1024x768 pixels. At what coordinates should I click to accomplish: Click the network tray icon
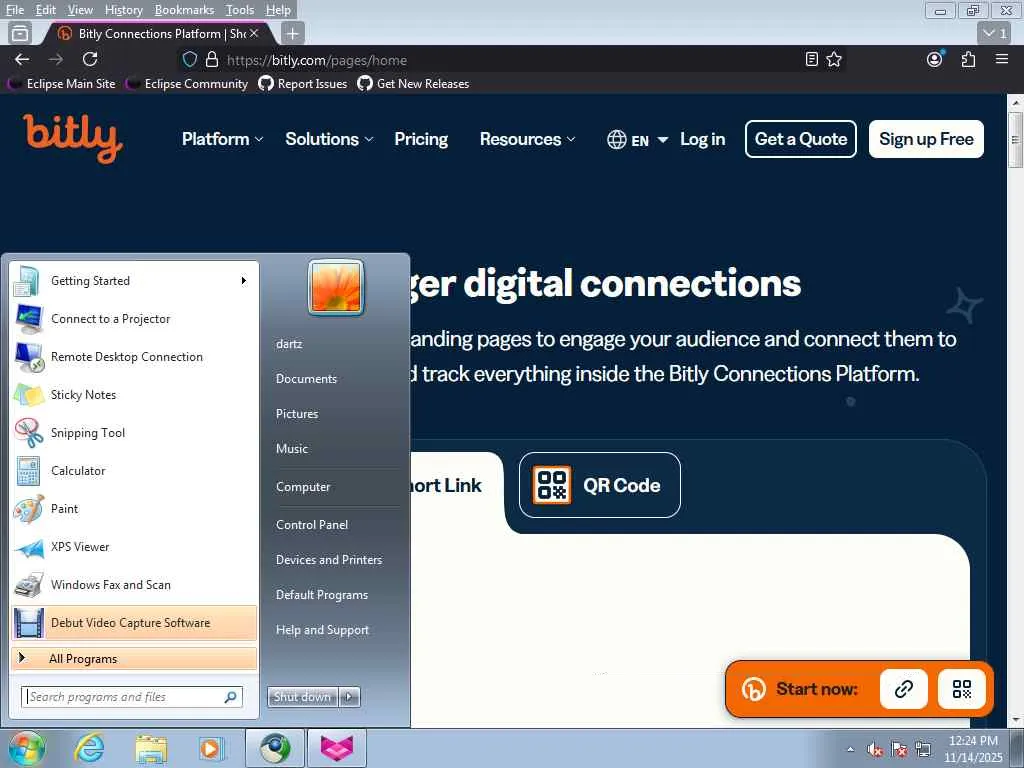click(x=923, y=749)
